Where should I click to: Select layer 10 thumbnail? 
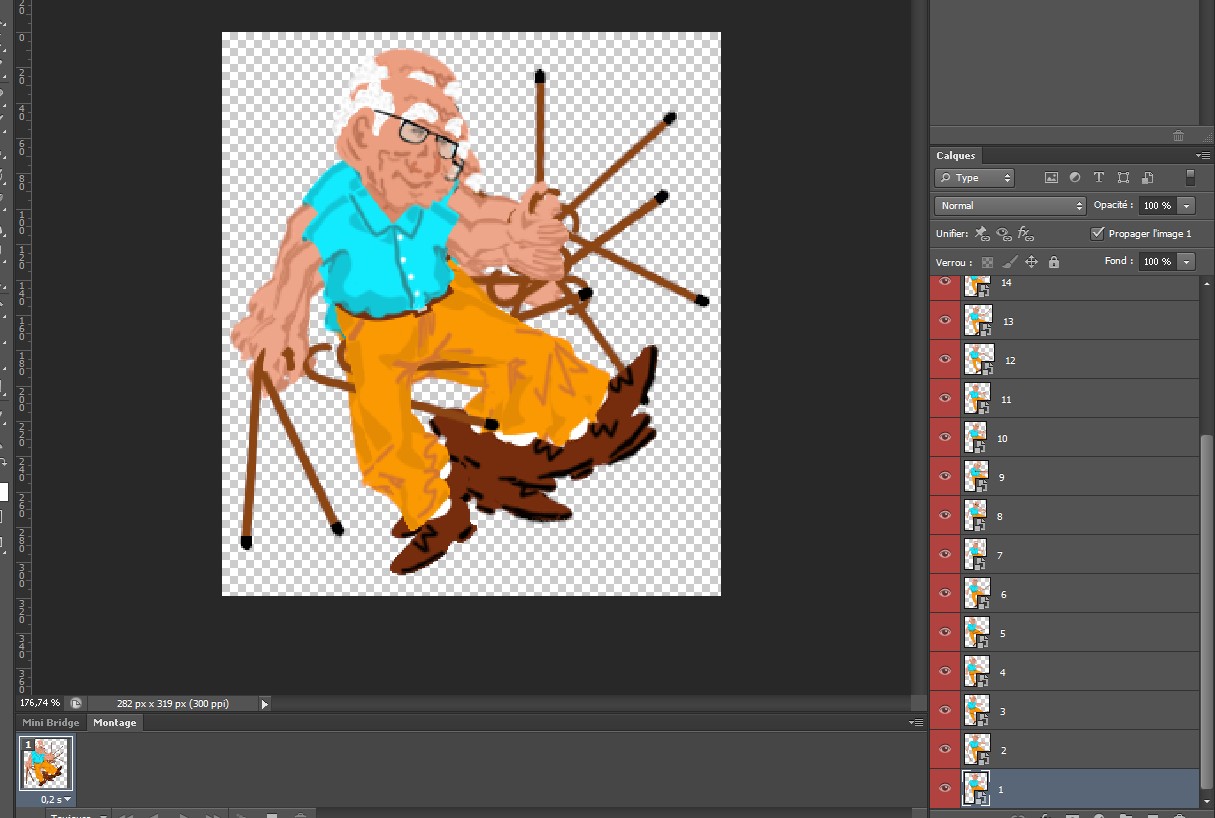point(976,437)
